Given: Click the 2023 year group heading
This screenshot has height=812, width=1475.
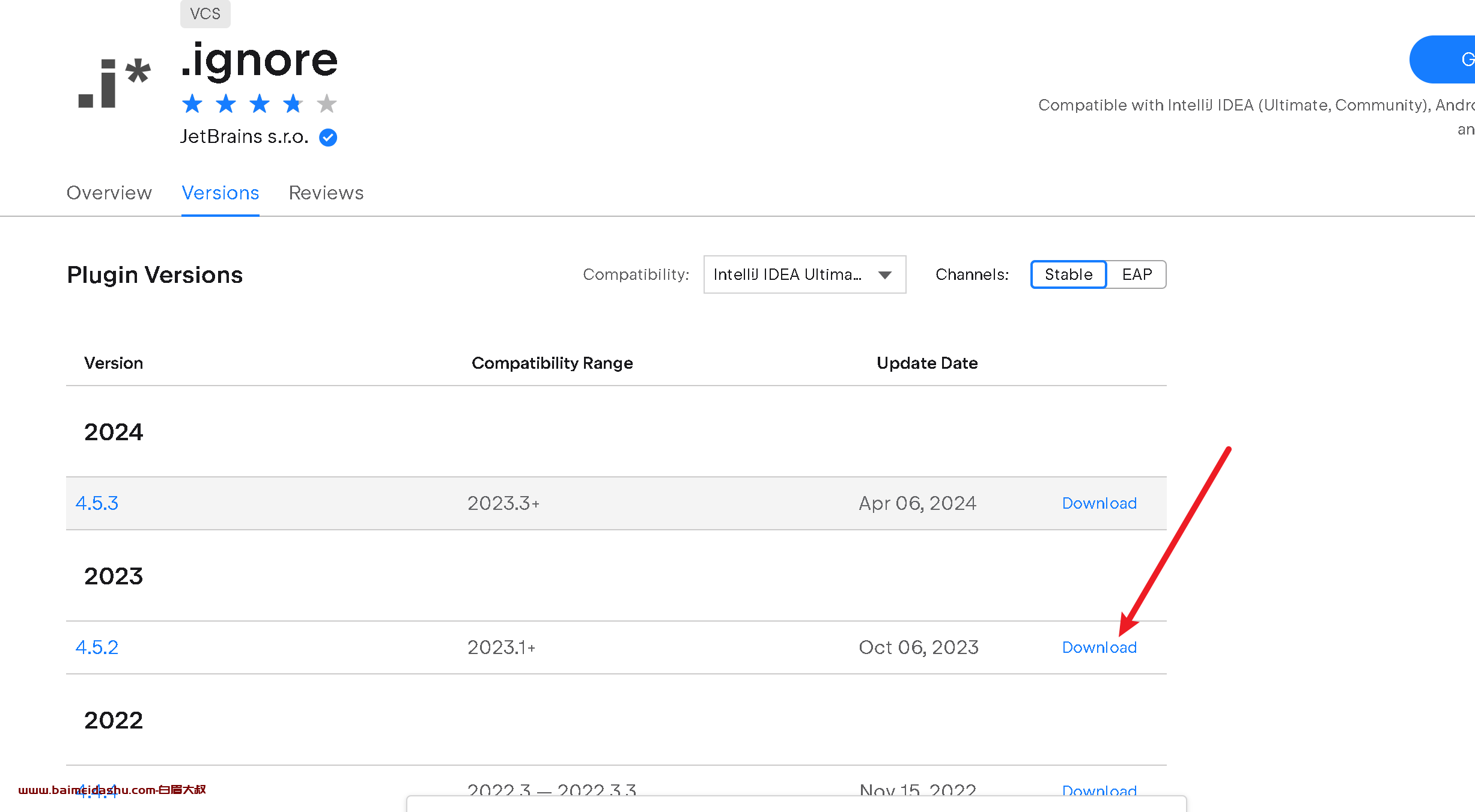Looking at the screenshot, I should coord(114,576).
